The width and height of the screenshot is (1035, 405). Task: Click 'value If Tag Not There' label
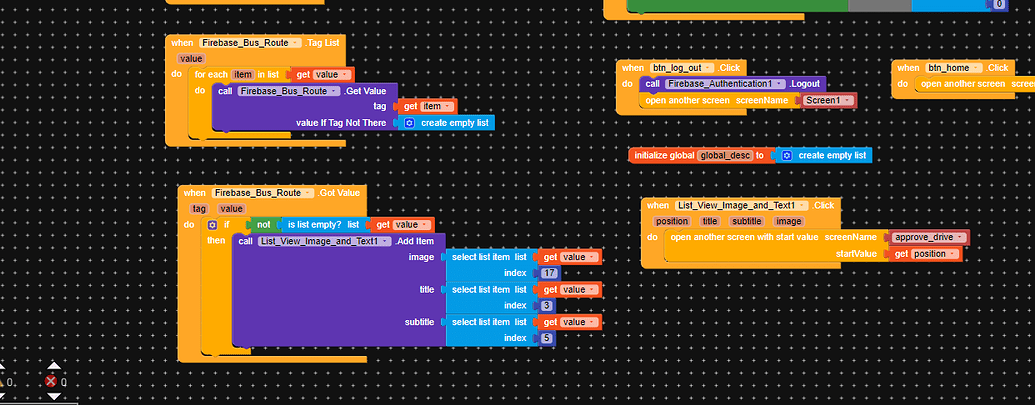[x=341, y=123]
